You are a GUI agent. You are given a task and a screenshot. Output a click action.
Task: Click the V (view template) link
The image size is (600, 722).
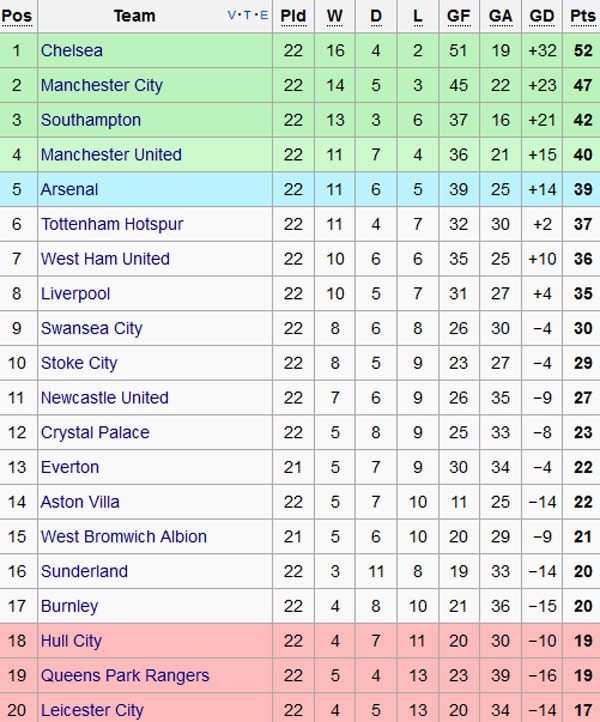pyautogui.click(x=233, y=15)
